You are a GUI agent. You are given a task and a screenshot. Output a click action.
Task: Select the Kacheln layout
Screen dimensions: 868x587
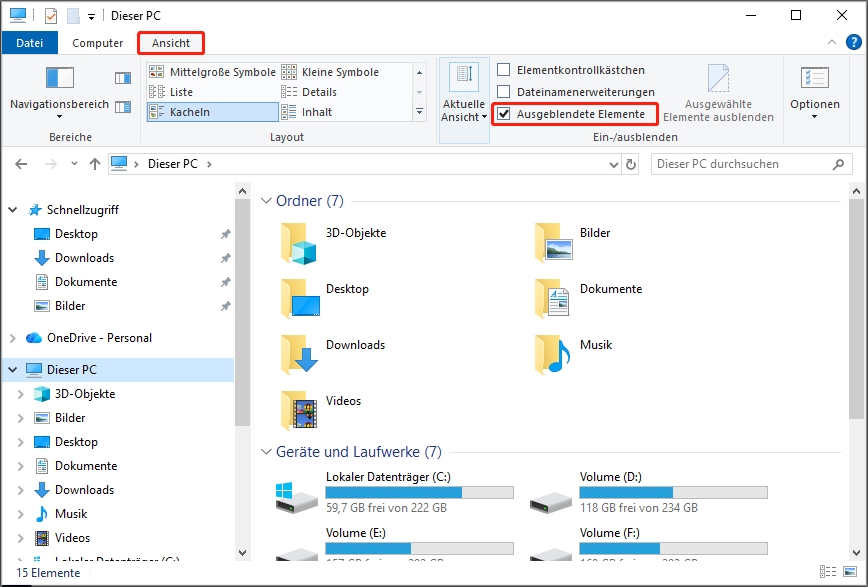(213, 112)
